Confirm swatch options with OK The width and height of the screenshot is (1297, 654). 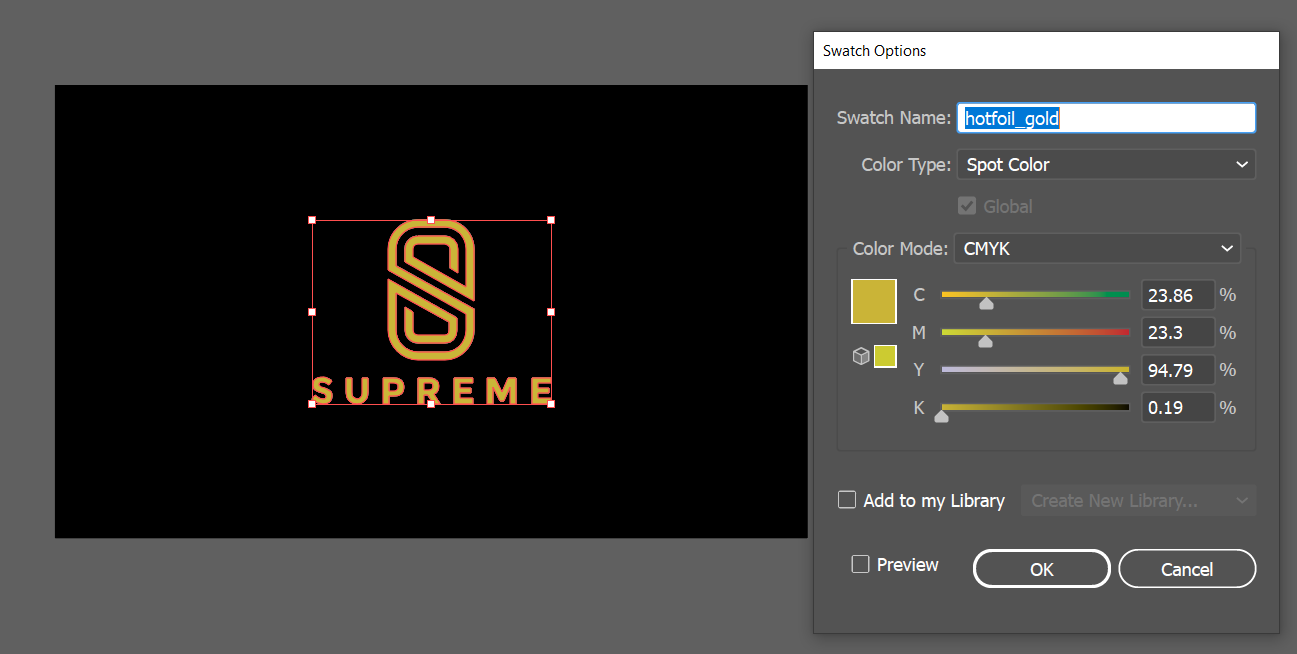[x=1042, y=569]
